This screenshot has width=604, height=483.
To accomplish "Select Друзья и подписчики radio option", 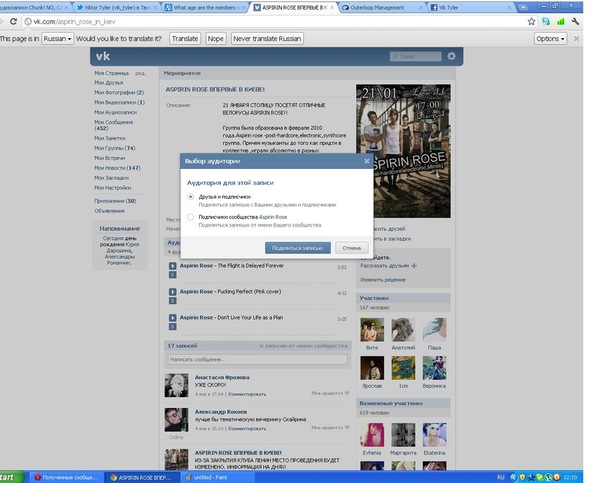I will tap(190, 197).
